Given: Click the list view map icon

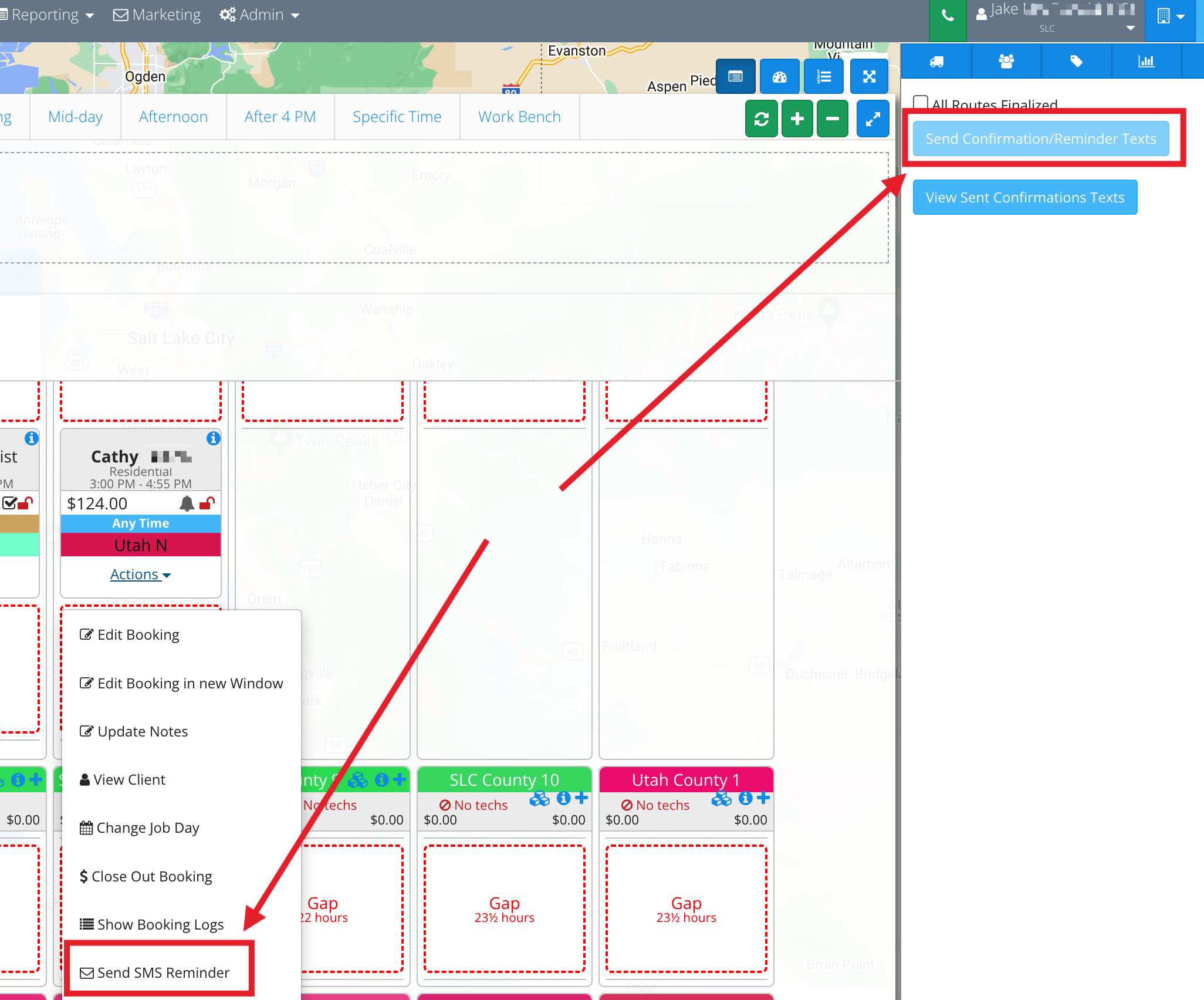Looking at the screenshot, I should tap(735, 76).
